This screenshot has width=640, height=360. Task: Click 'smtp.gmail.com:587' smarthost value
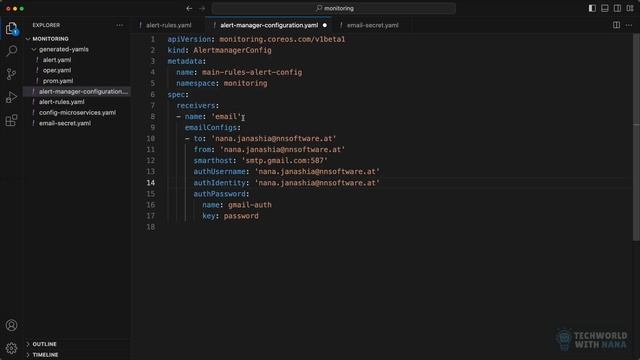pos(284,161)
